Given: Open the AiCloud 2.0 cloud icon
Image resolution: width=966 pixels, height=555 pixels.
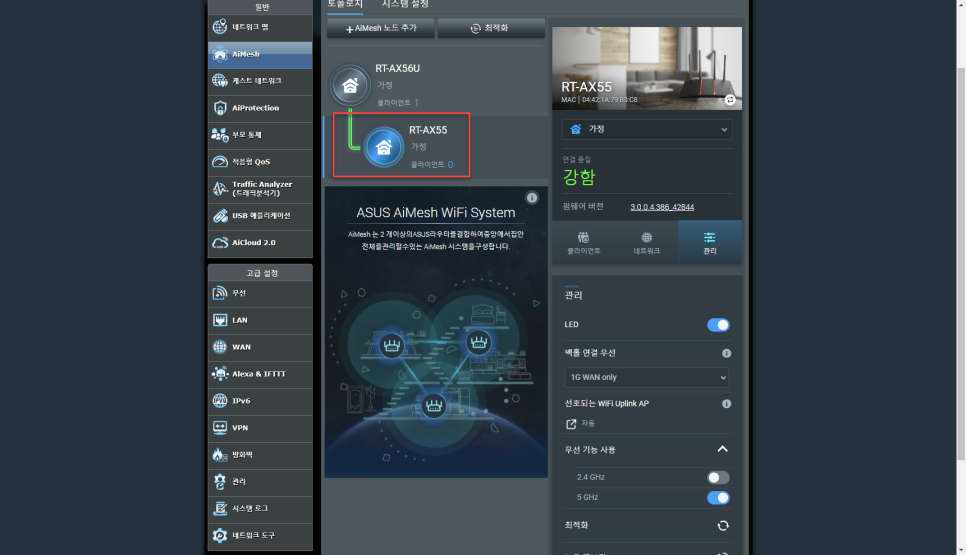Looking at the screenshot, I should tap(220, 243).
